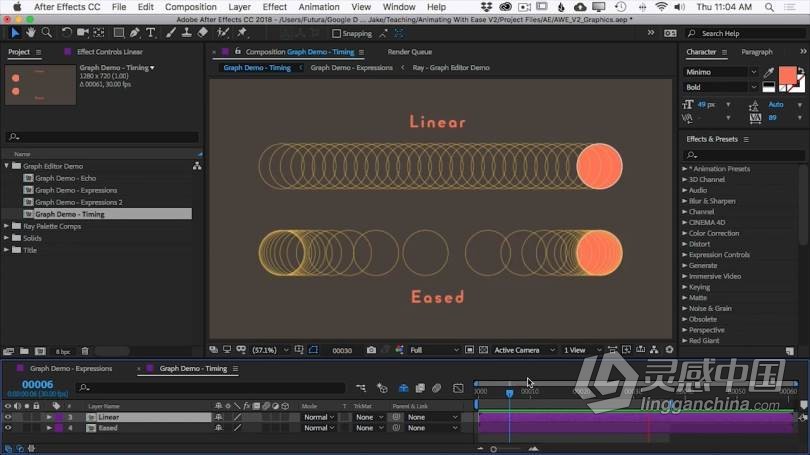Pick the Rectangle shape tool
The width and height of the screenshot is (810, 455).
pyautogui.click(x=117, y=33)
